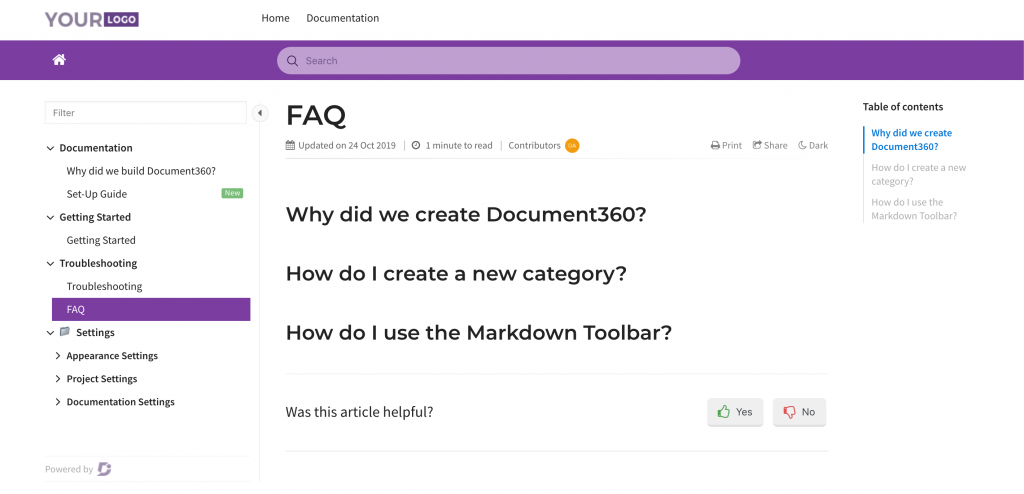Viewport: 1024px width, 494px height.
Task: Collapse the Documentation category chevron
Action: pos(50,148)
